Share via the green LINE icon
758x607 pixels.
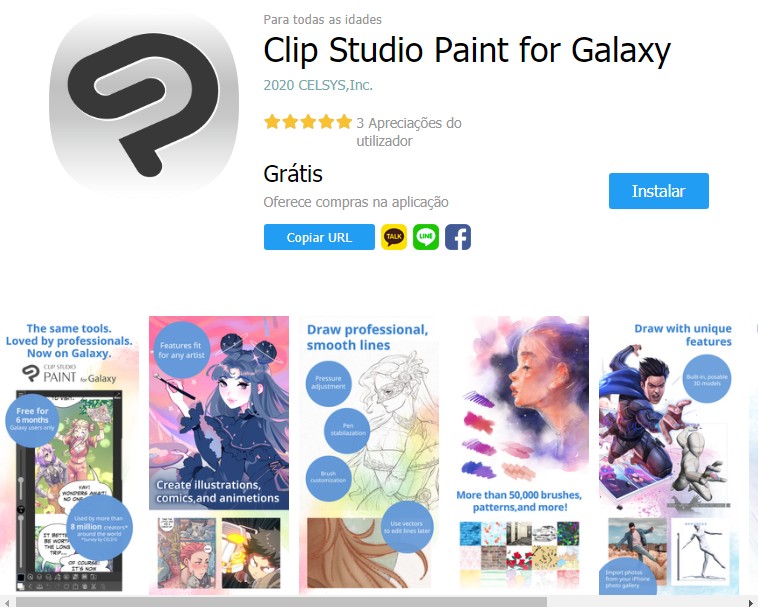(426, 237)
